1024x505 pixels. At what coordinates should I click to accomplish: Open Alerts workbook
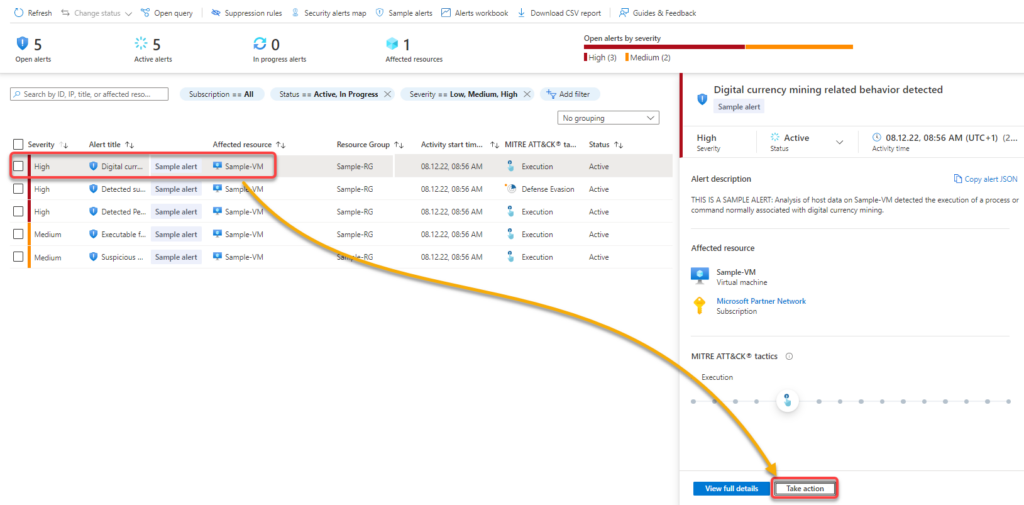click(474, 13)
